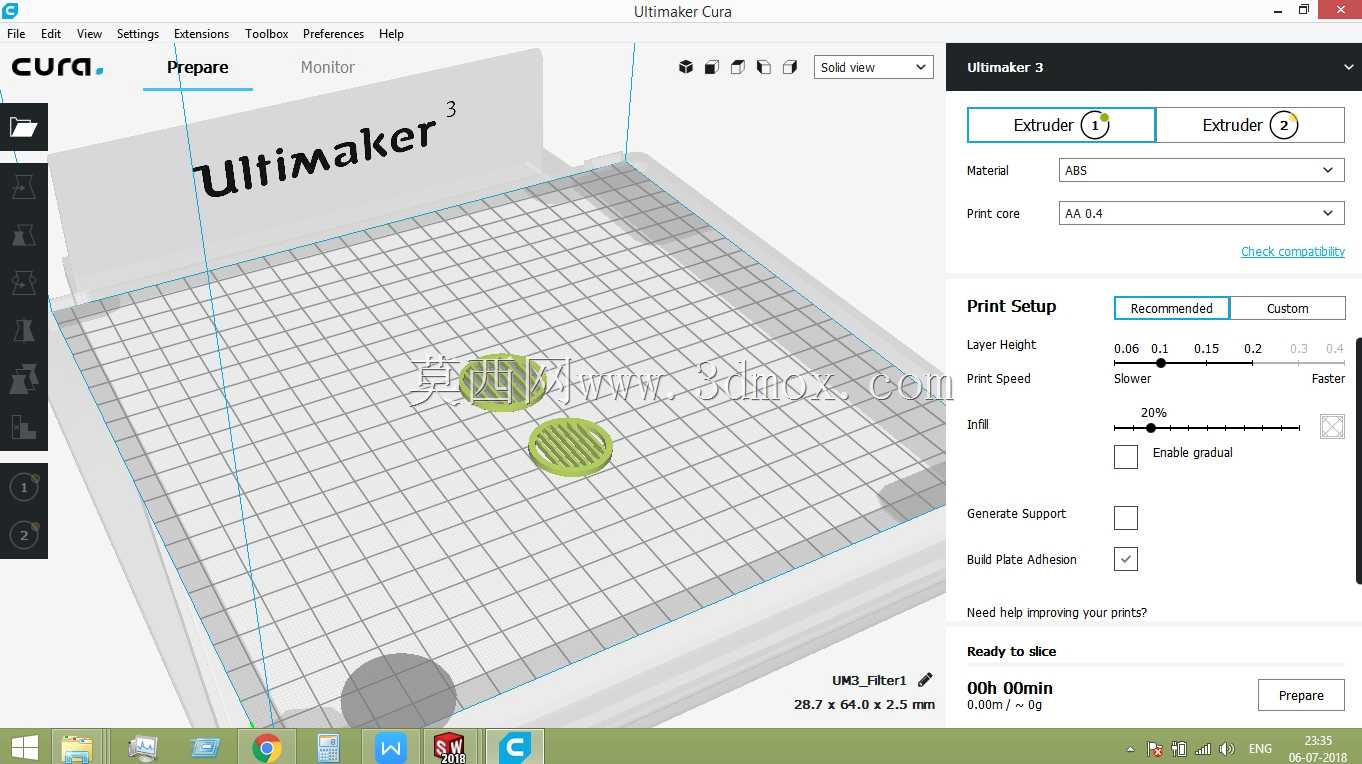Expand the Ultimaker 3 printer selector

point(1154,67)
